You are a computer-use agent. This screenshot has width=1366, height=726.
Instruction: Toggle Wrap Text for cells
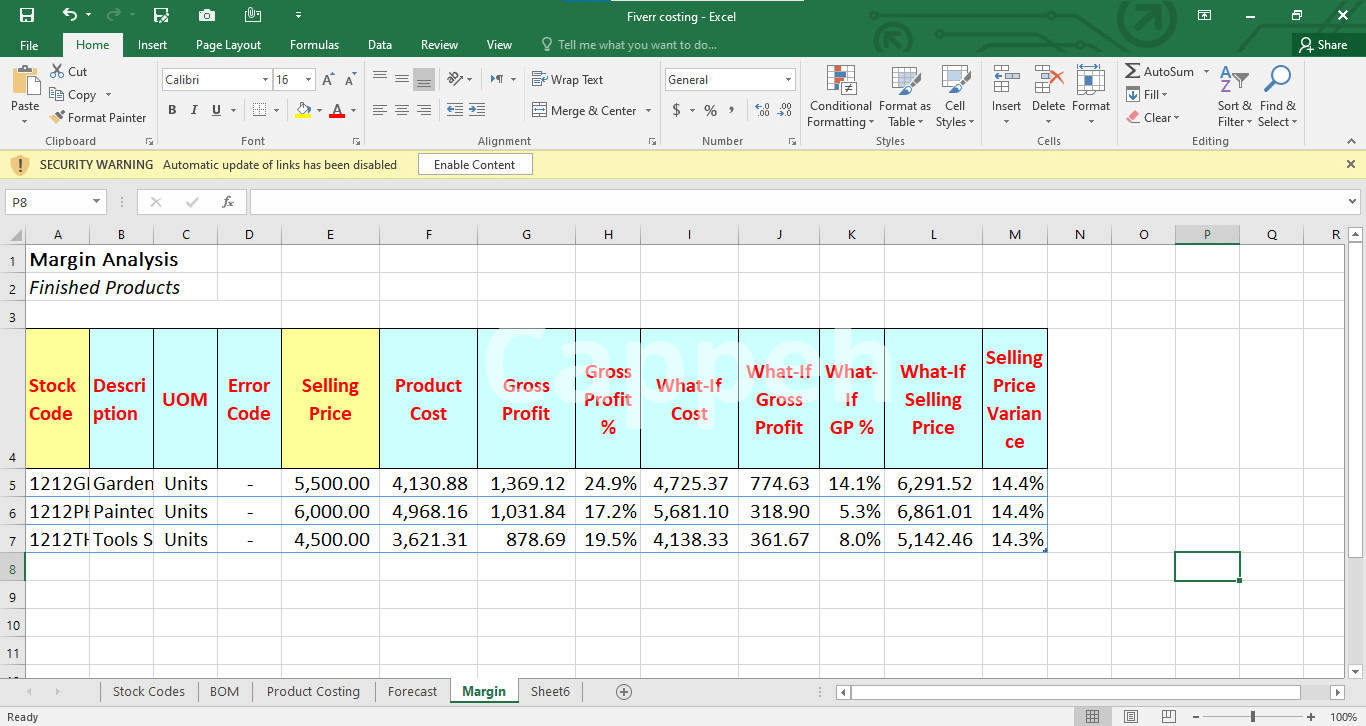click(x=567, y=80)
